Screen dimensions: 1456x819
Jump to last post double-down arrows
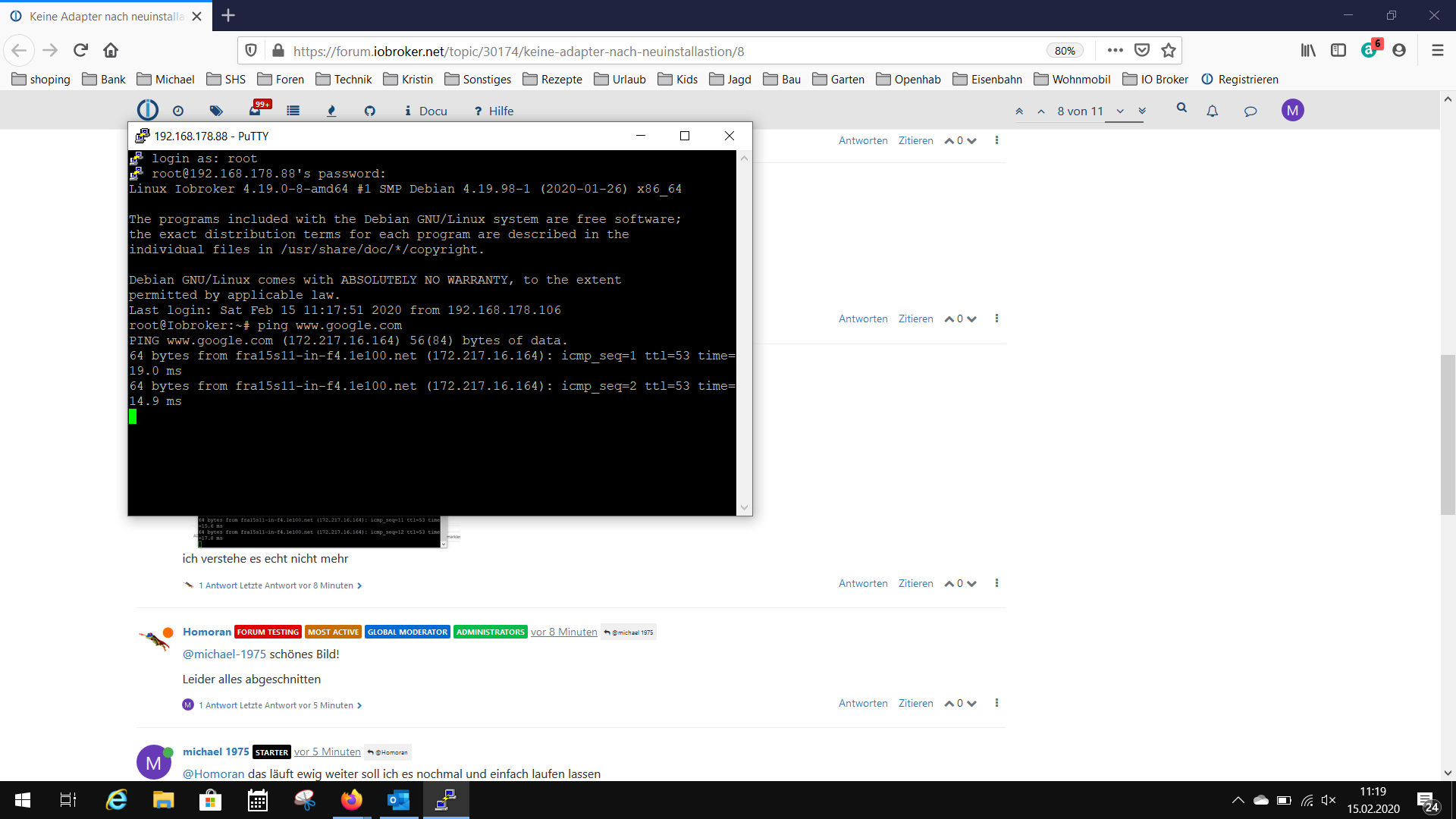pyautogui.click(x=1142, y=111)
